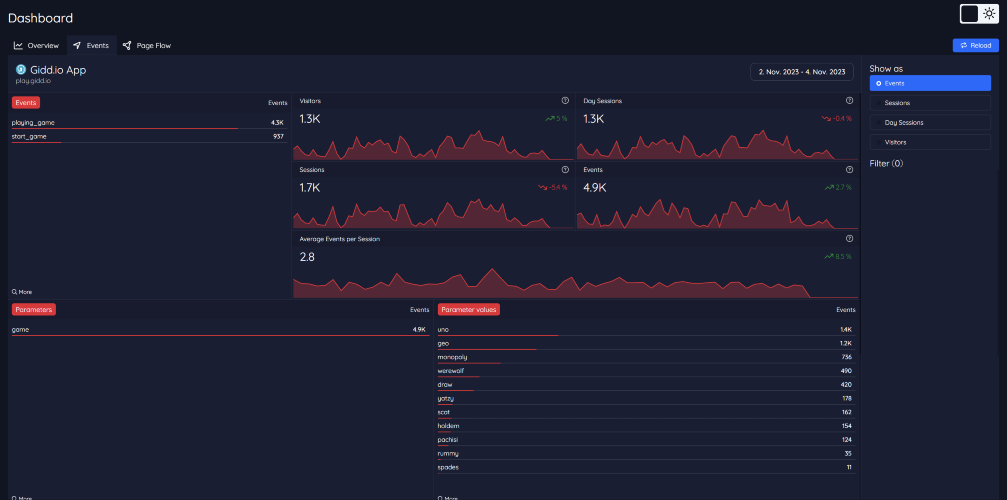Choose Day Sessions under Show as

click(930, 122)
